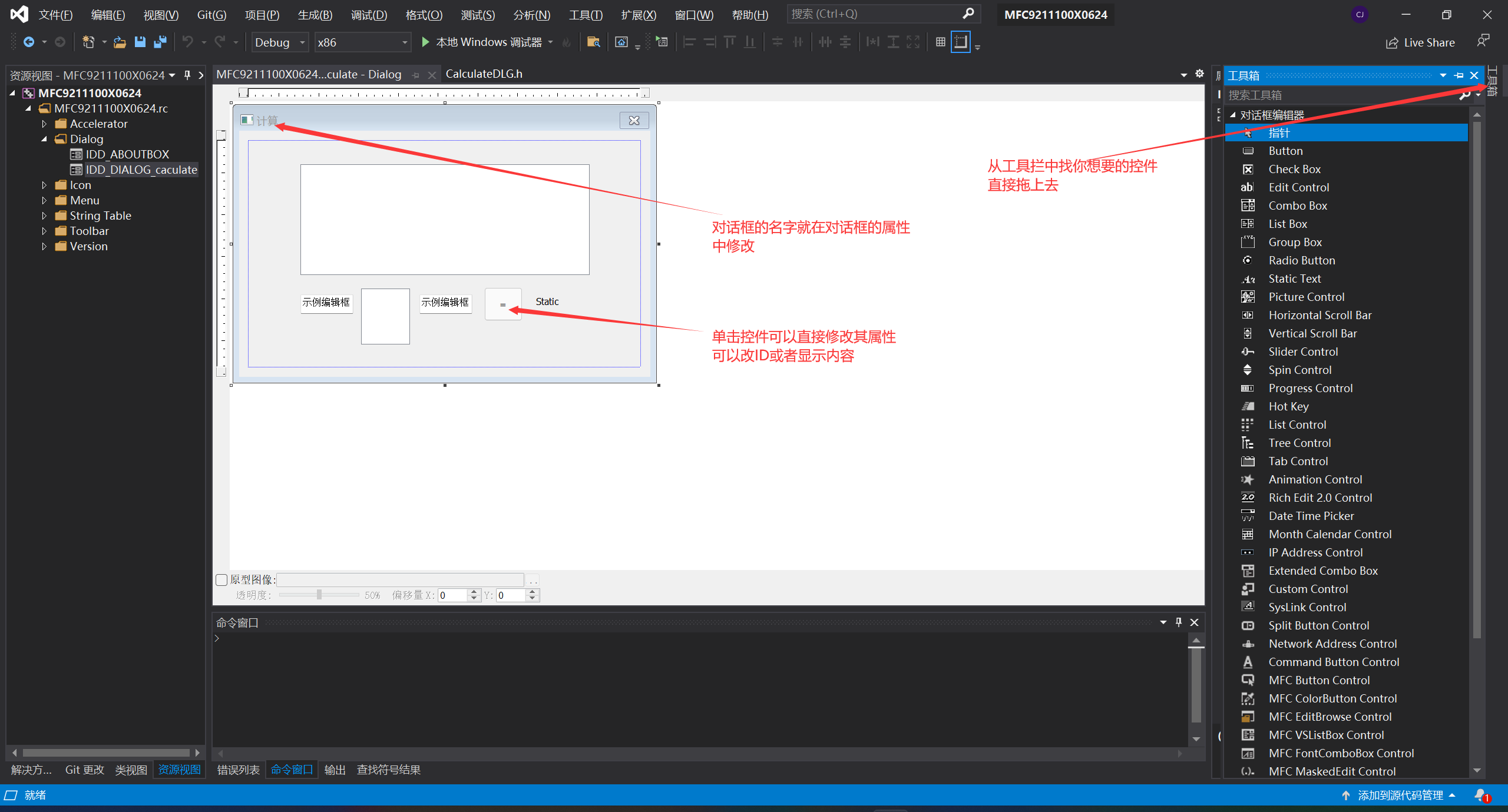The width and height of the screenshot is (1508, 812).
Task: Adjust the transparency slider
Action: tap(319, 595)
